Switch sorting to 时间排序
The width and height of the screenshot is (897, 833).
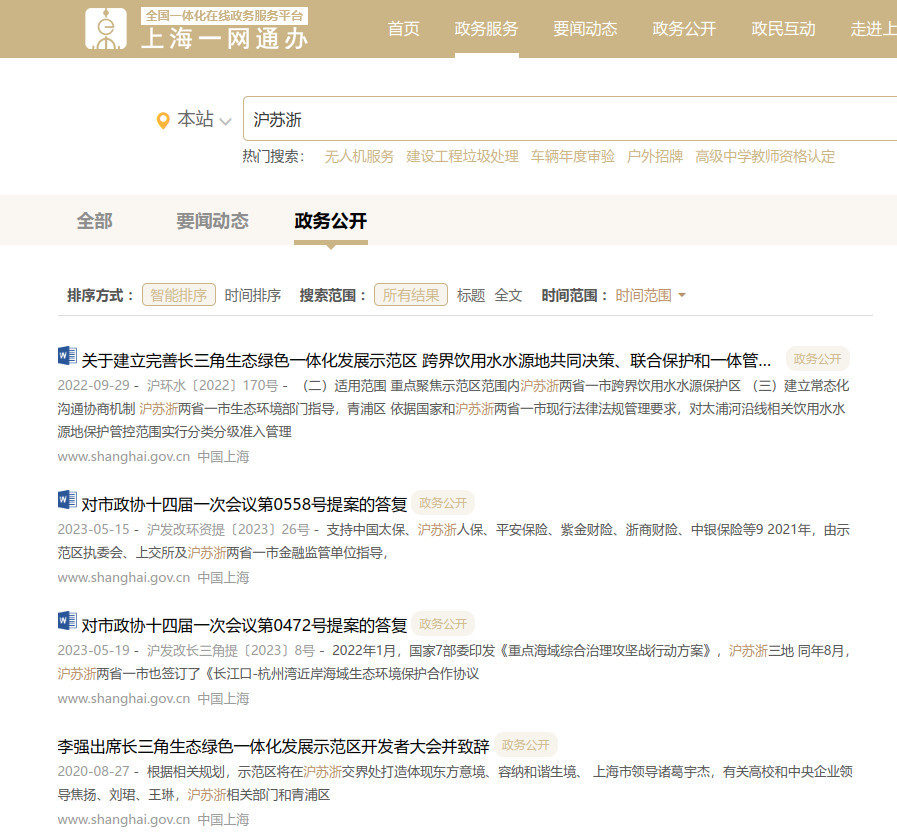252,295
